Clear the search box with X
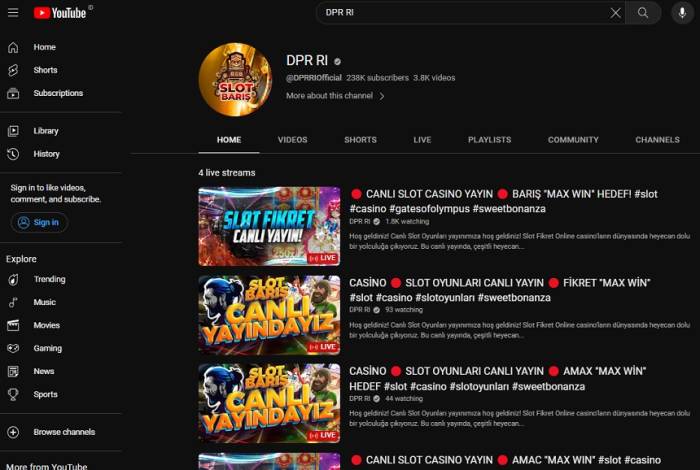The height and width of the screenshot is (470, 700). click(x=616, y=13)
